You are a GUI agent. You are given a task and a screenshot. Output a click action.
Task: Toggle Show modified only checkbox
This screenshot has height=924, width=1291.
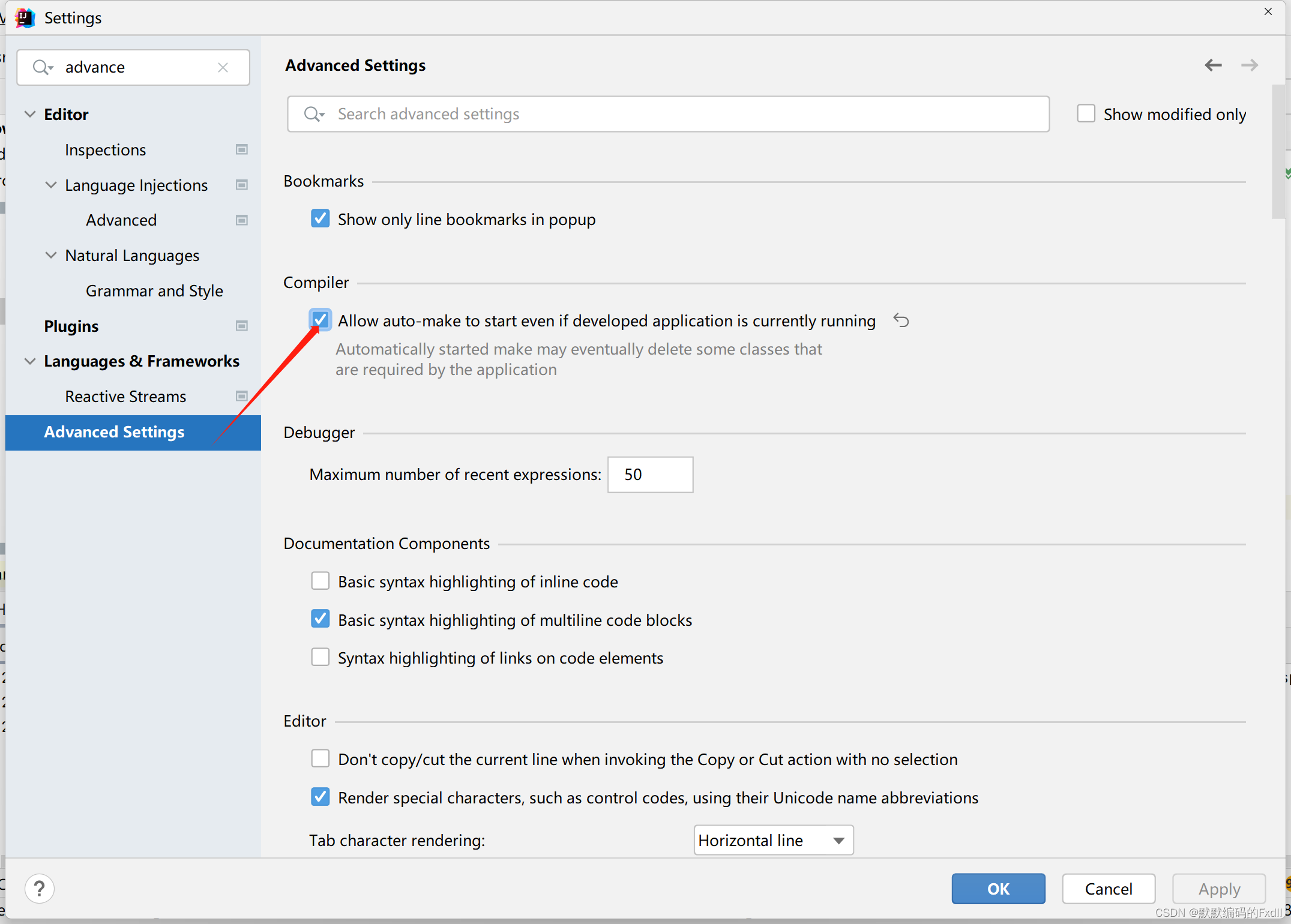click(x=1086, y=113)
